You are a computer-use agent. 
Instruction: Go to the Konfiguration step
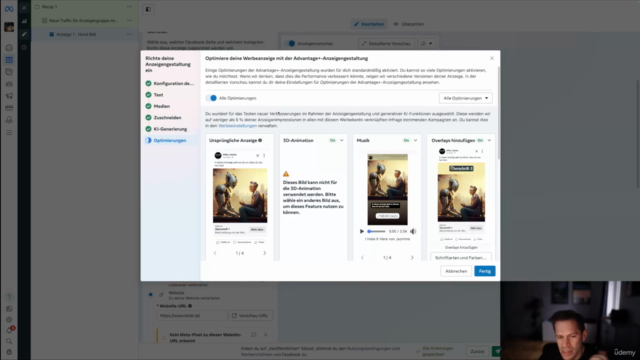170,83
